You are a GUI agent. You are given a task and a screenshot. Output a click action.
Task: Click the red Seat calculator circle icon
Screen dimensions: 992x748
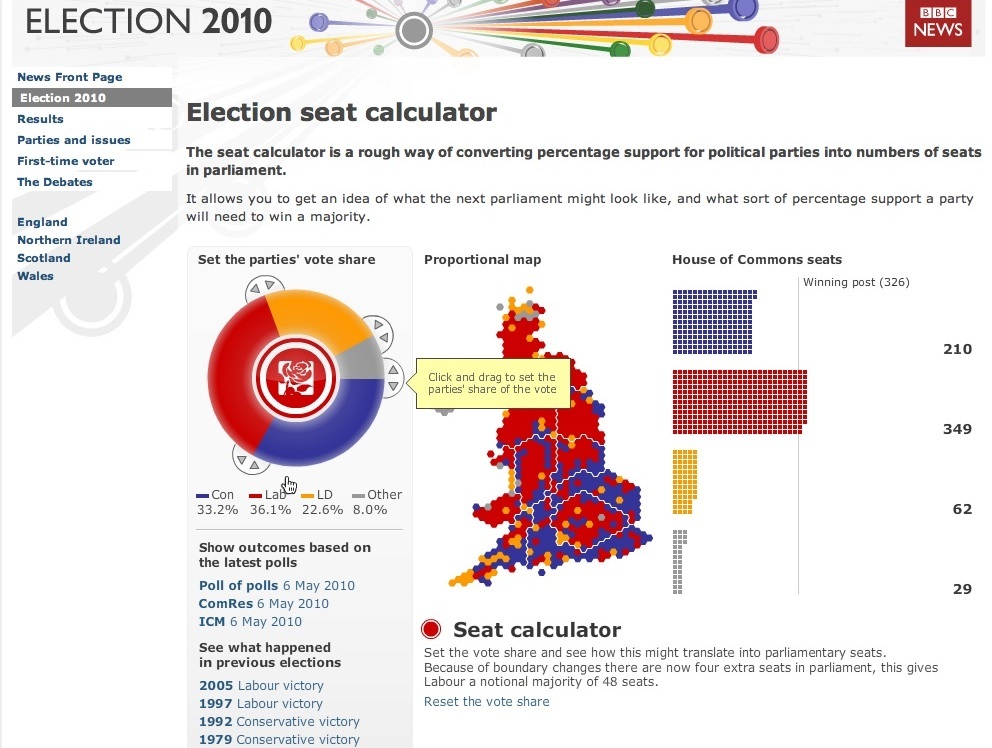431,629
